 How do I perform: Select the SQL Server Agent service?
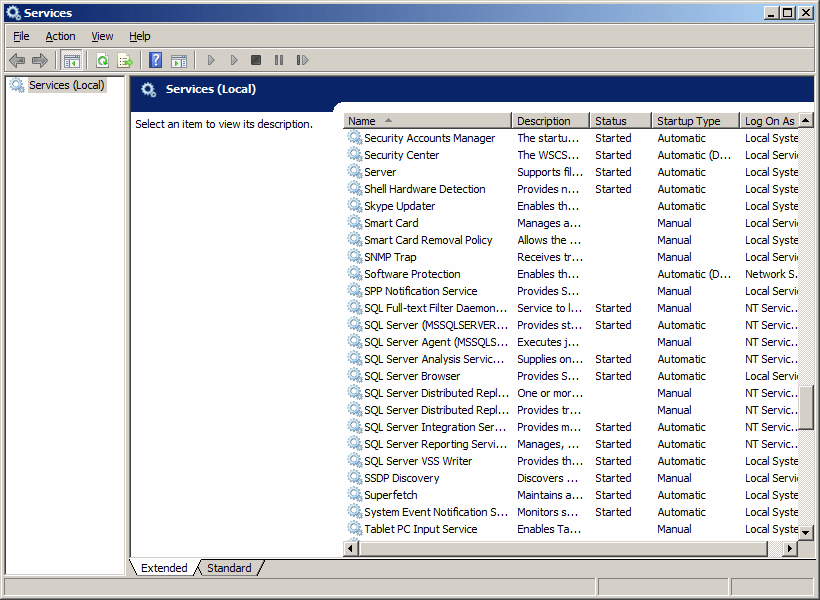click(573, 342)
